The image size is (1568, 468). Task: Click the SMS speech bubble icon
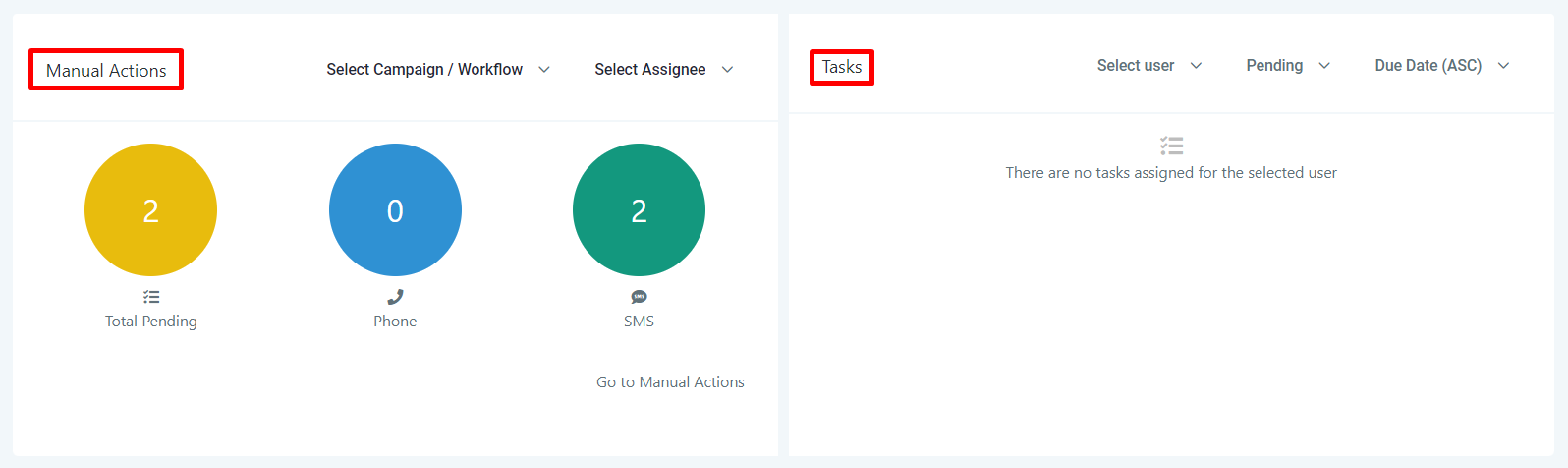tap(639, 297)
